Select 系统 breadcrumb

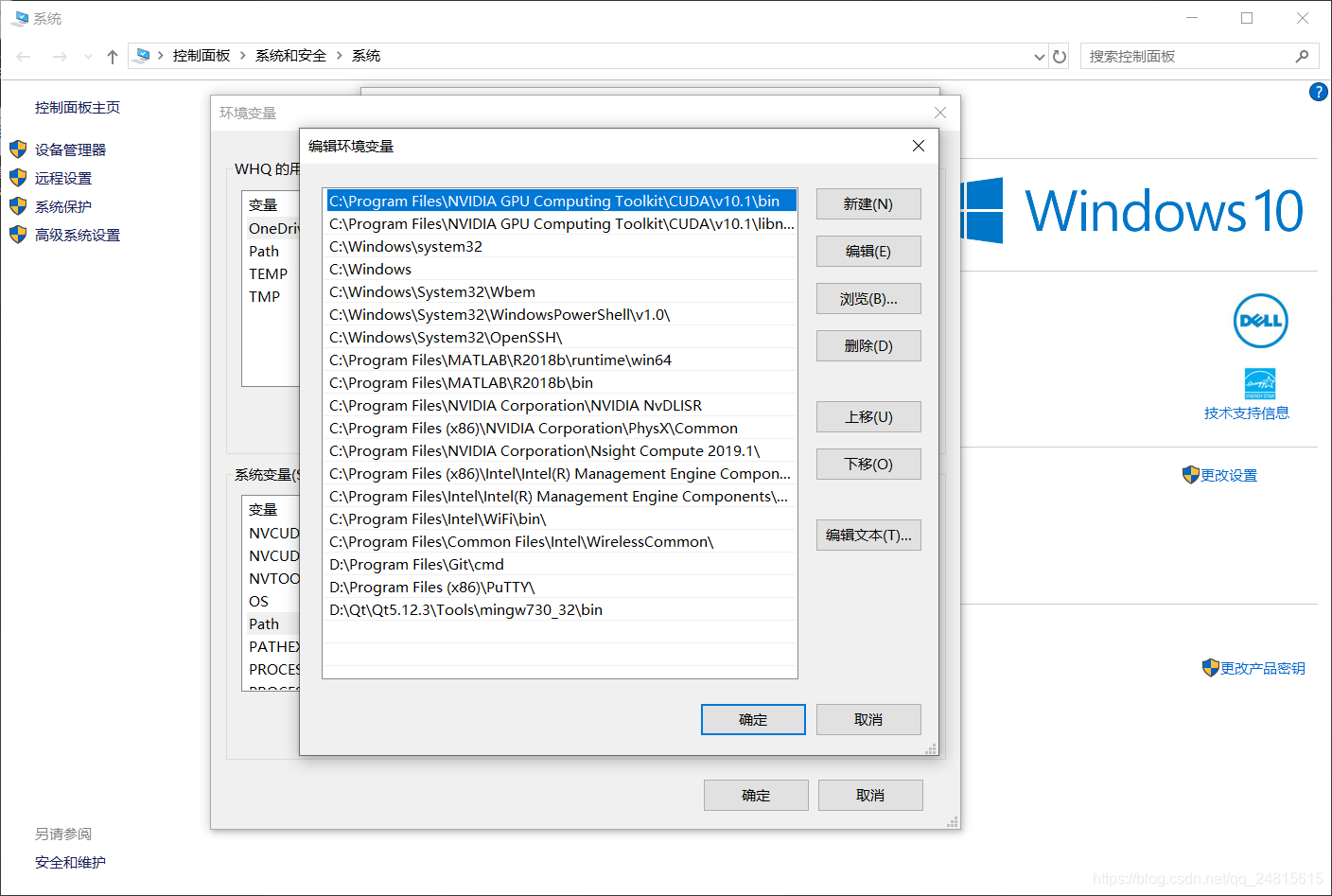[366, 56]
